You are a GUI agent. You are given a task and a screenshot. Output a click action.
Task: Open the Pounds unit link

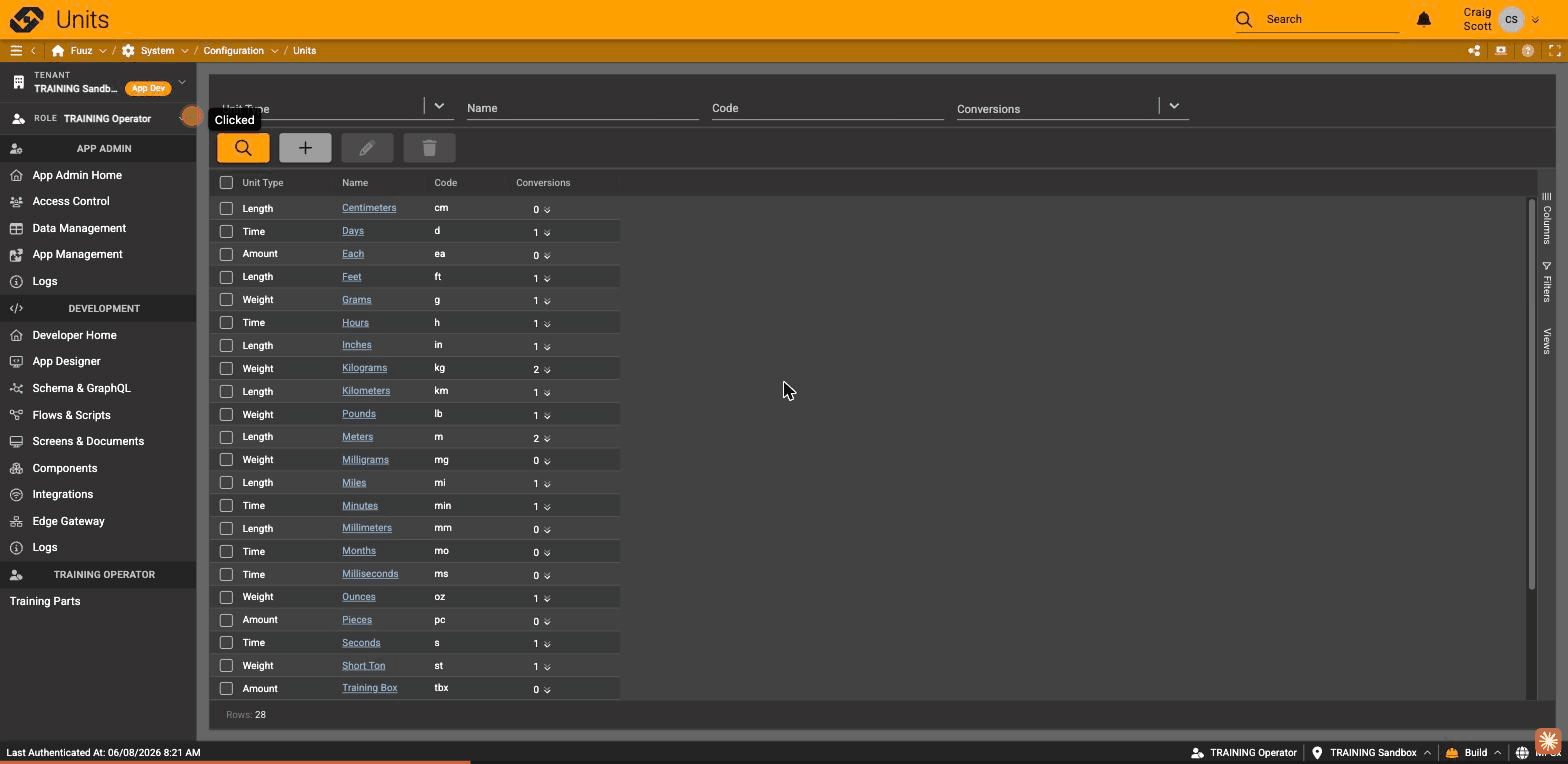coord(359,414)
